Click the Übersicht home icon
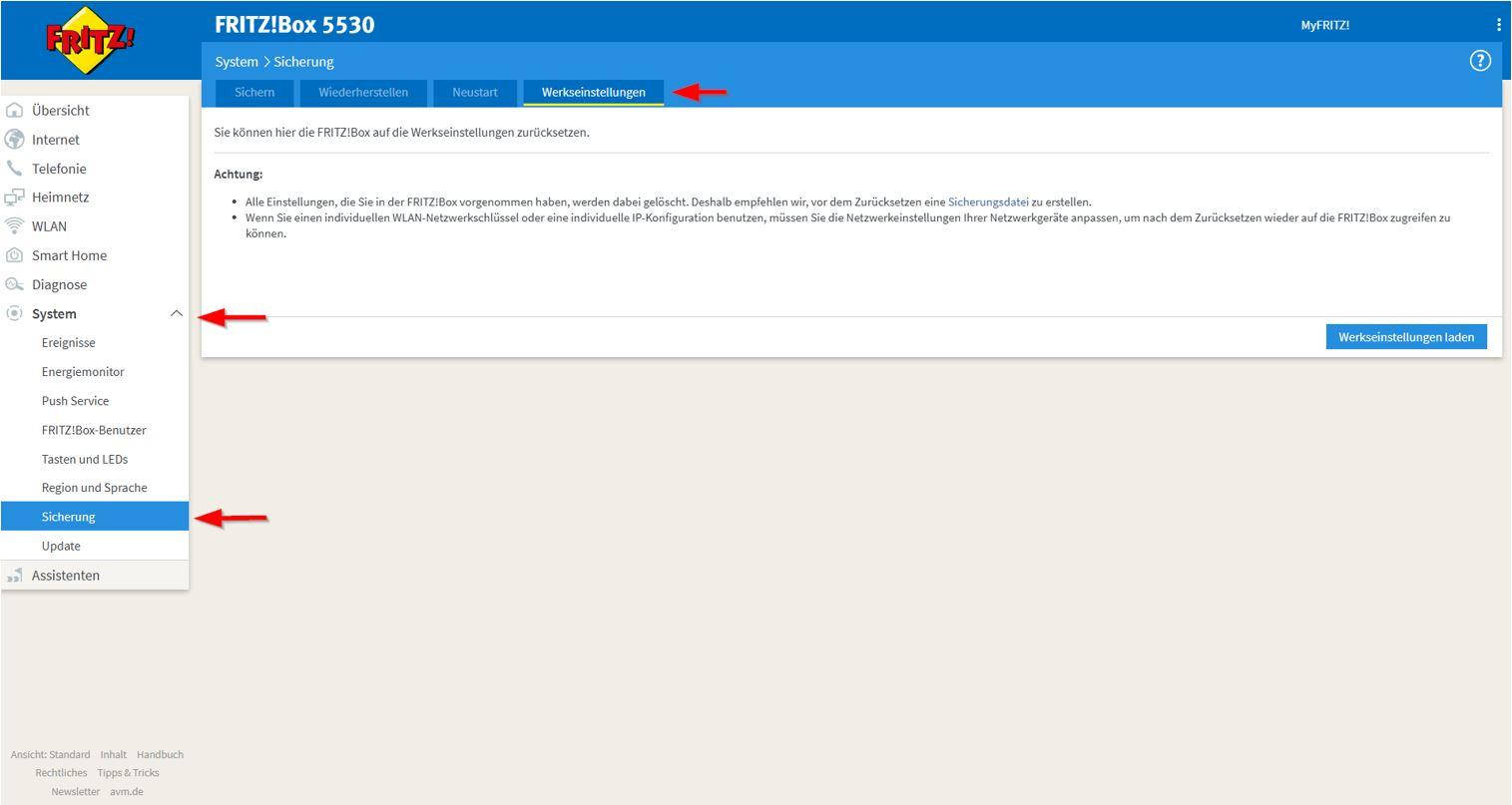Image resolution: width=1512 pixels, height=805 pixels. (x=15, y=110)
